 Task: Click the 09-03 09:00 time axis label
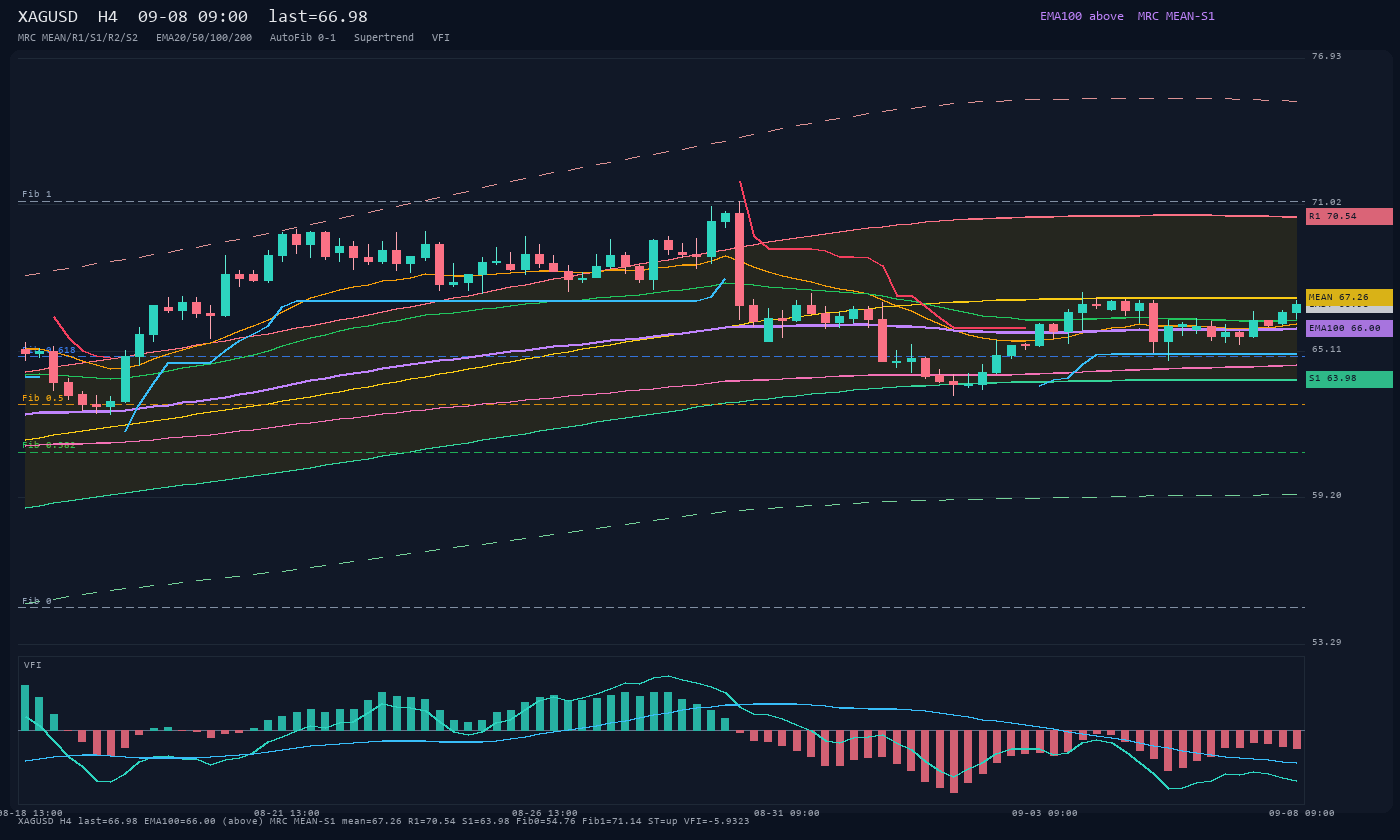(x=1045, y=813)
